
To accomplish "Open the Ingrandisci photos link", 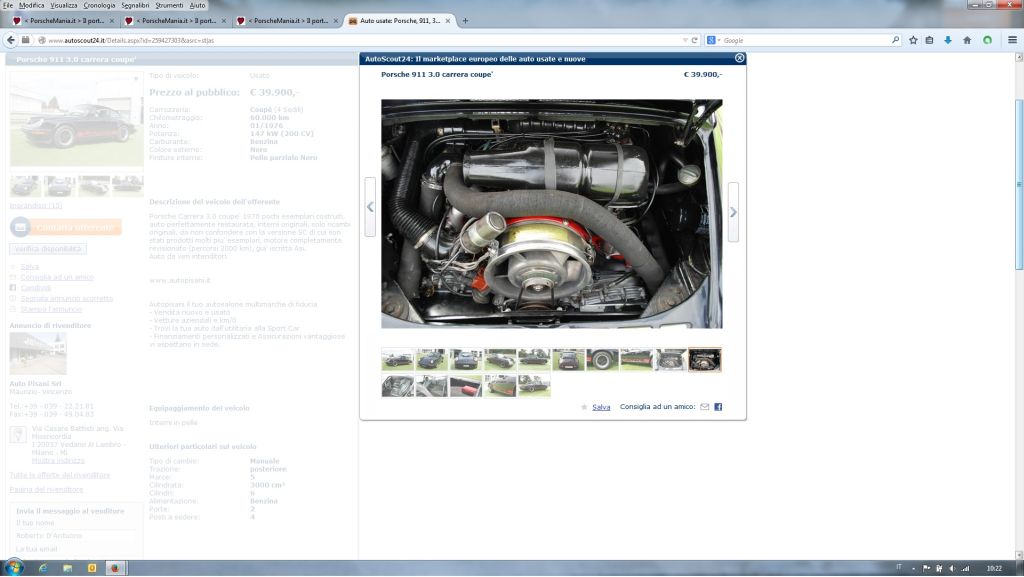I will coord(36,206).
